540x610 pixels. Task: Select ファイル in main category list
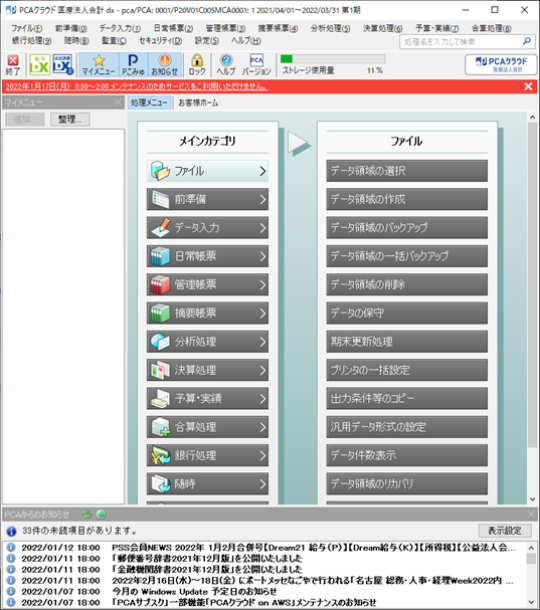[x=208, y=171]
